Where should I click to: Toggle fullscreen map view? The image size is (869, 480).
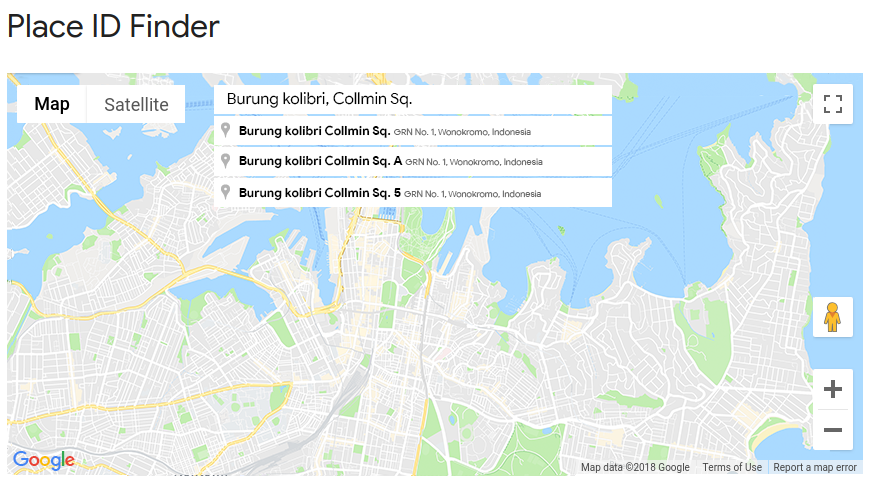coord(833,104)
